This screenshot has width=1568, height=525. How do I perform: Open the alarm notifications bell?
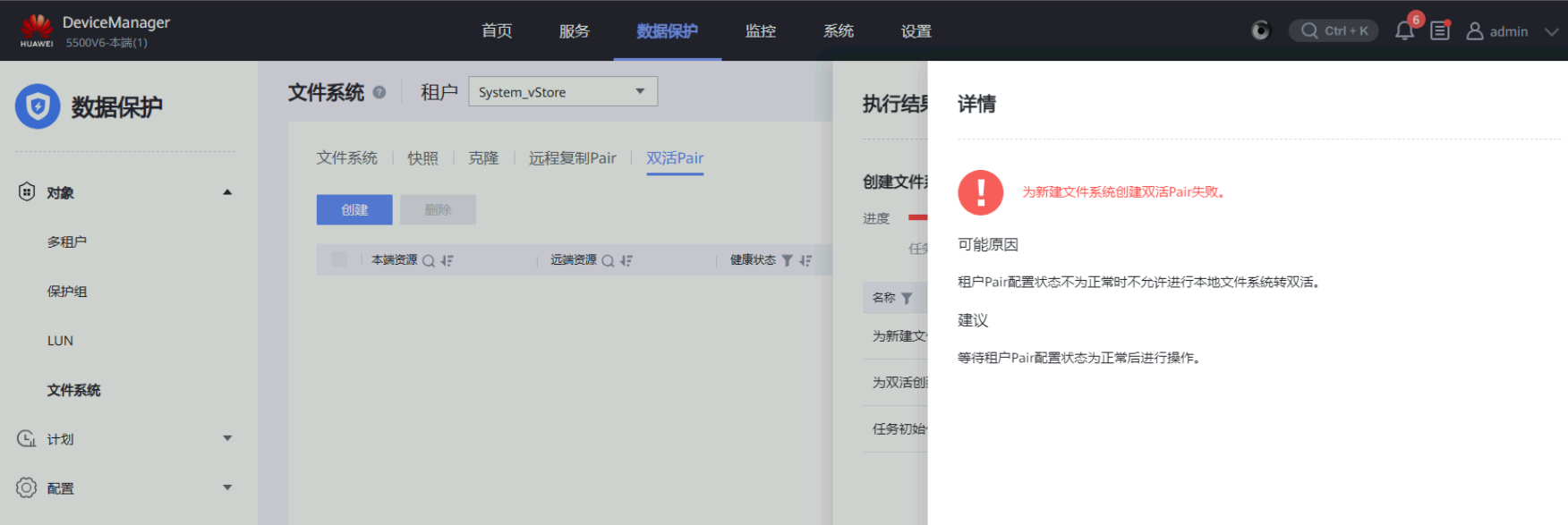point(1404,31)
